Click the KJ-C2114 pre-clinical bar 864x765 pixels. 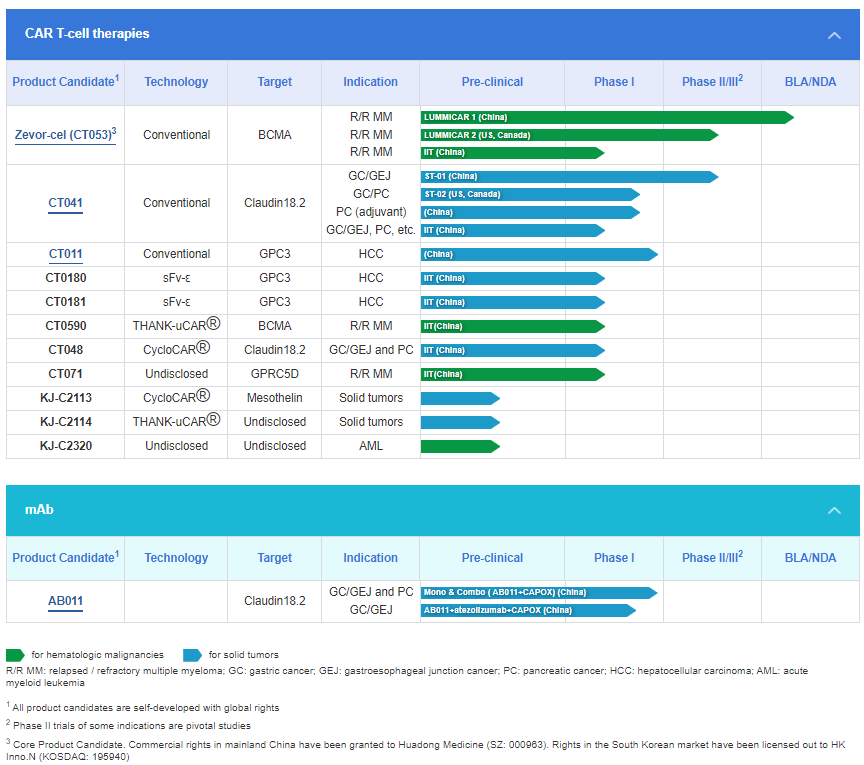point(460,423)
